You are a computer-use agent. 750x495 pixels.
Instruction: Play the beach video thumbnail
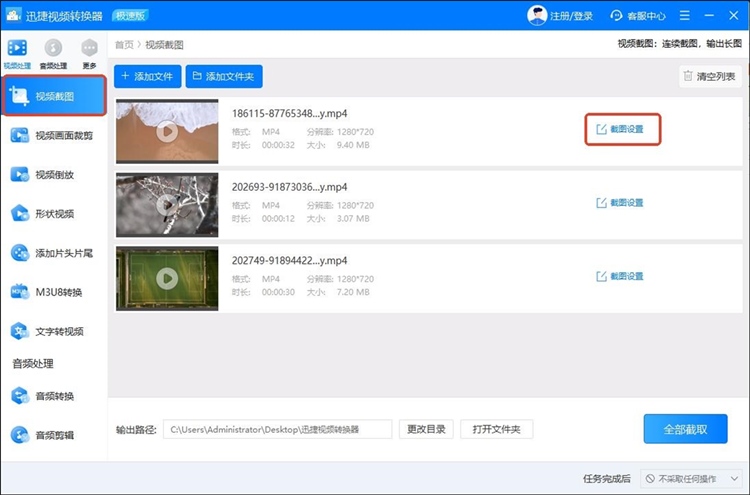coord(167,132)
